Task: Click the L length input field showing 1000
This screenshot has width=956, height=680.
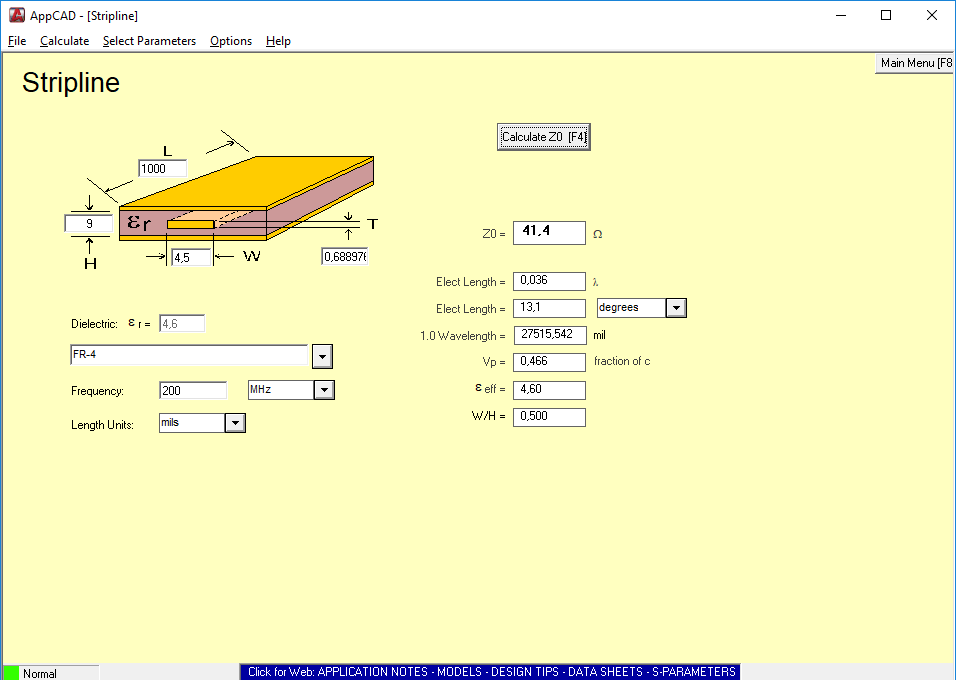Action: [x=162, y=169]
